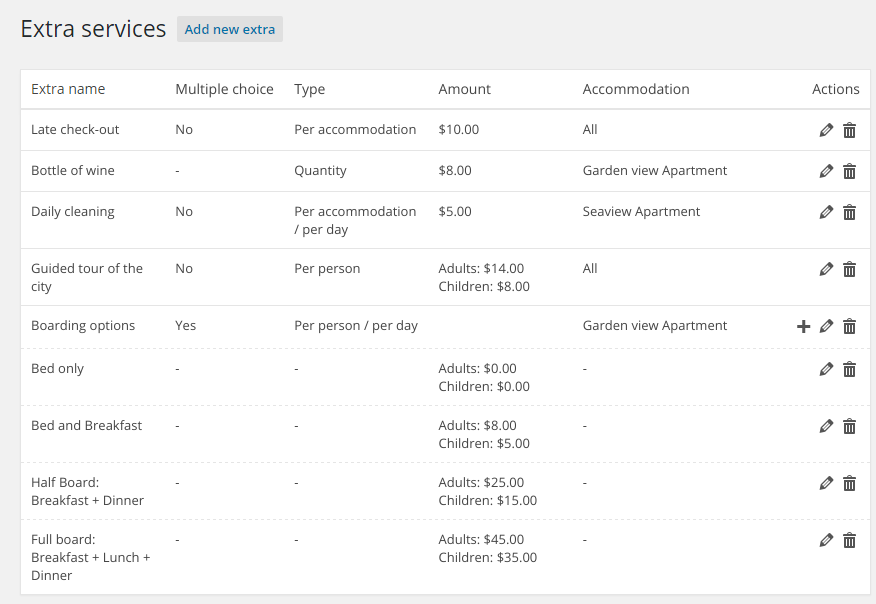Edit the Late check-out extra
The width and height of the screenshot is (876, 604).
(x=826, y=130)
